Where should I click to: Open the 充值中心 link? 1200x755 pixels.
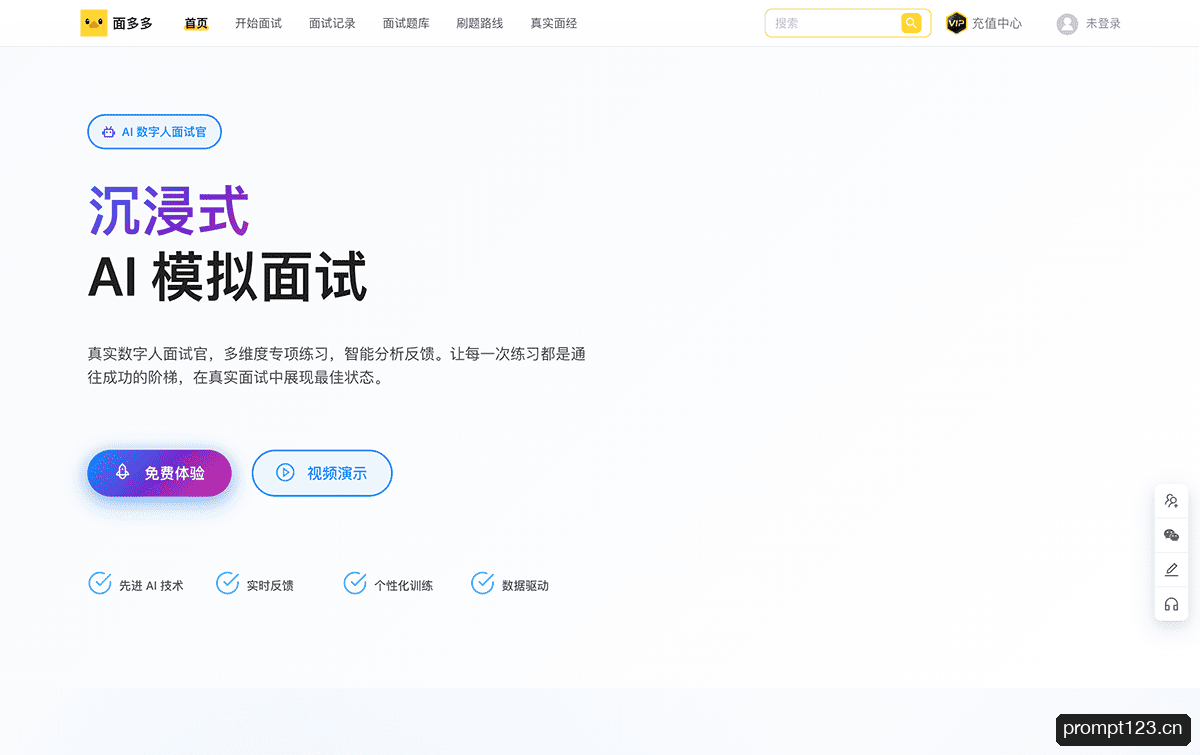pos(997,23)
